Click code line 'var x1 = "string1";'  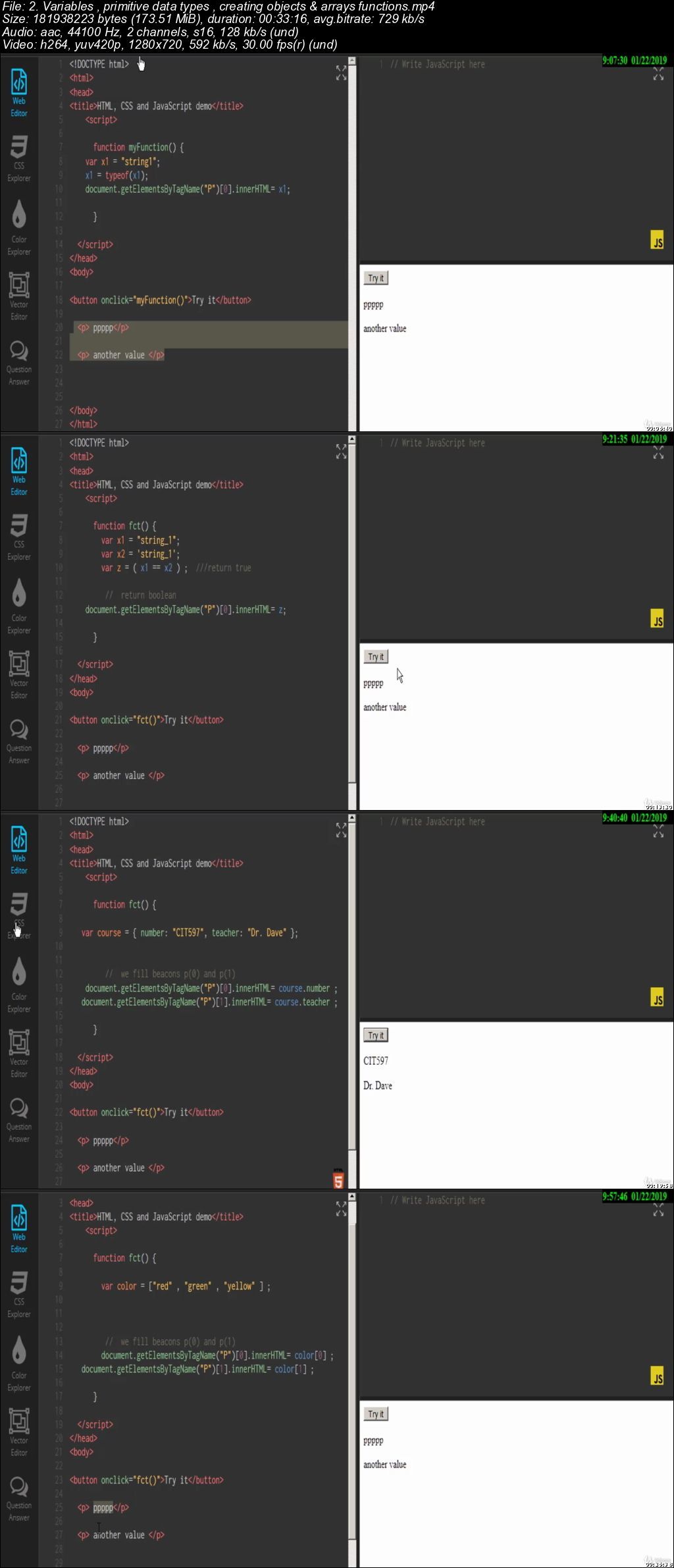click(122, 161)
